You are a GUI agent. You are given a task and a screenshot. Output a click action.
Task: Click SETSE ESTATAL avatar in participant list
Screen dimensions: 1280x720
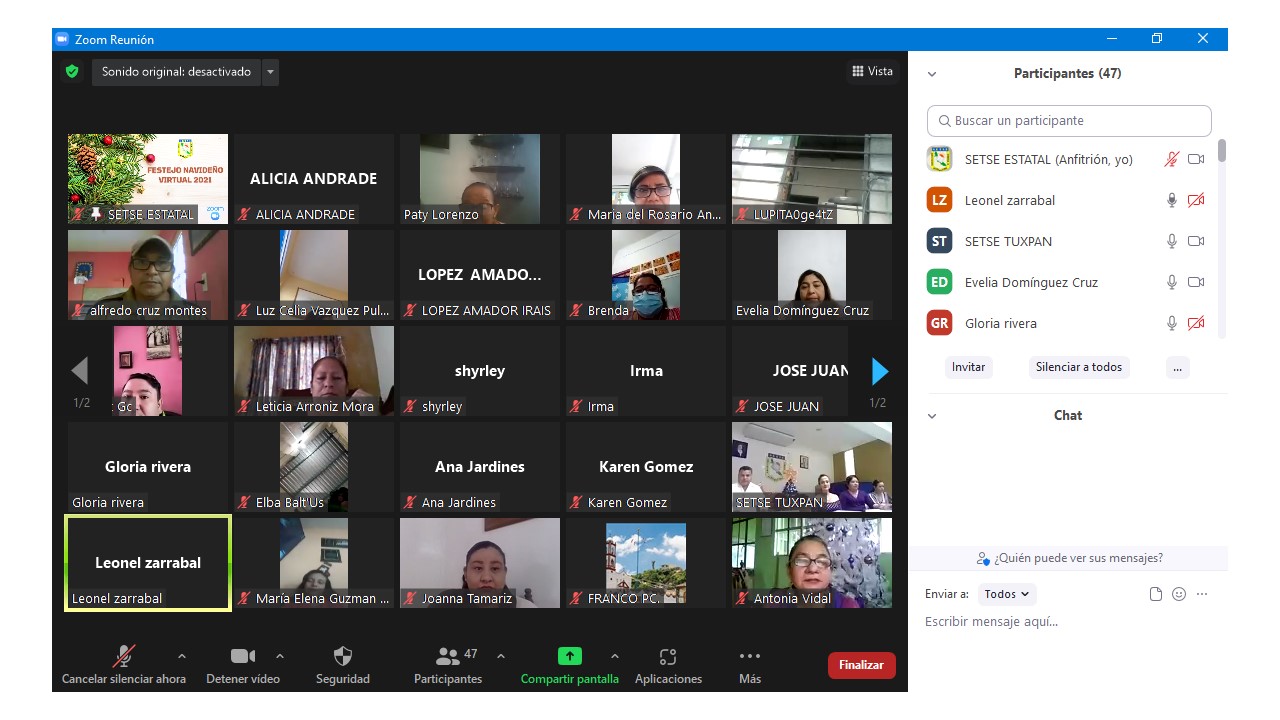coord(939,159)
